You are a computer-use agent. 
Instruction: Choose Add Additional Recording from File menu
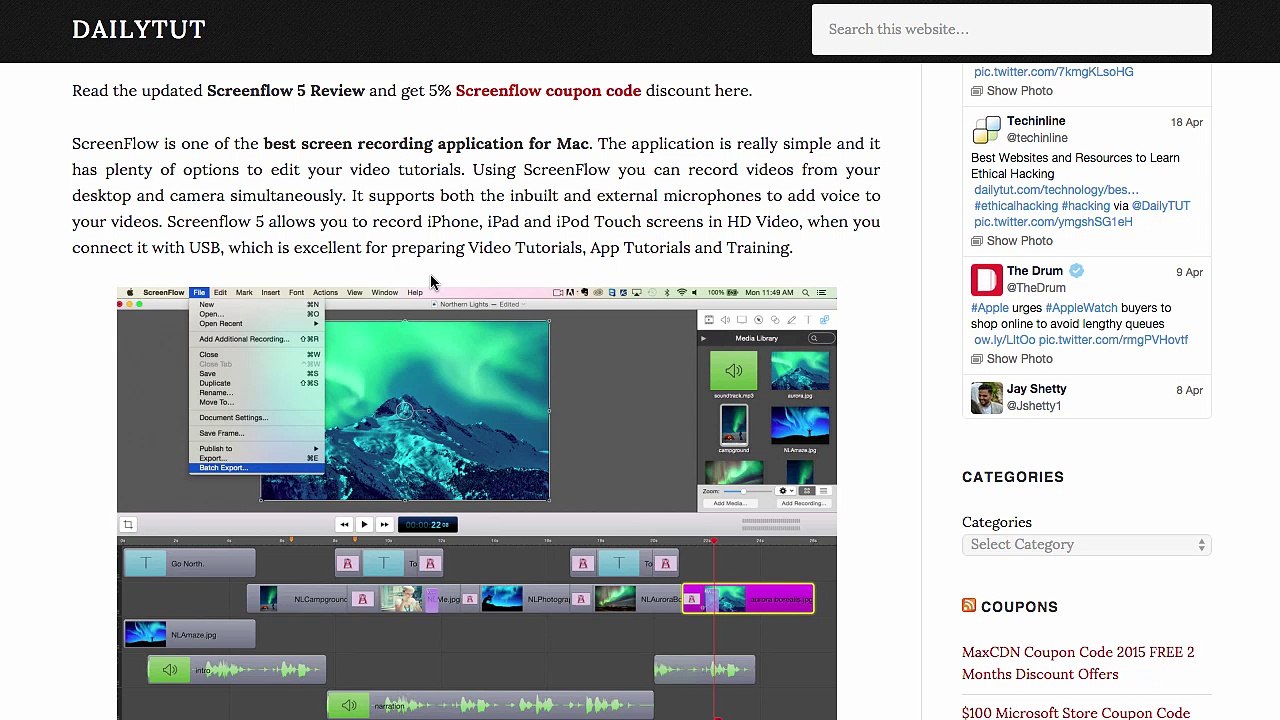point(257,339)
